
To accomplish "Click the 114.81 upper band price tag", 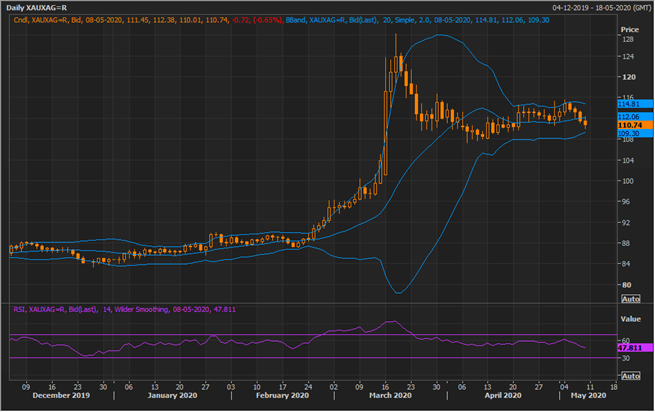I will pyautogui.click(x=635, y=104).
